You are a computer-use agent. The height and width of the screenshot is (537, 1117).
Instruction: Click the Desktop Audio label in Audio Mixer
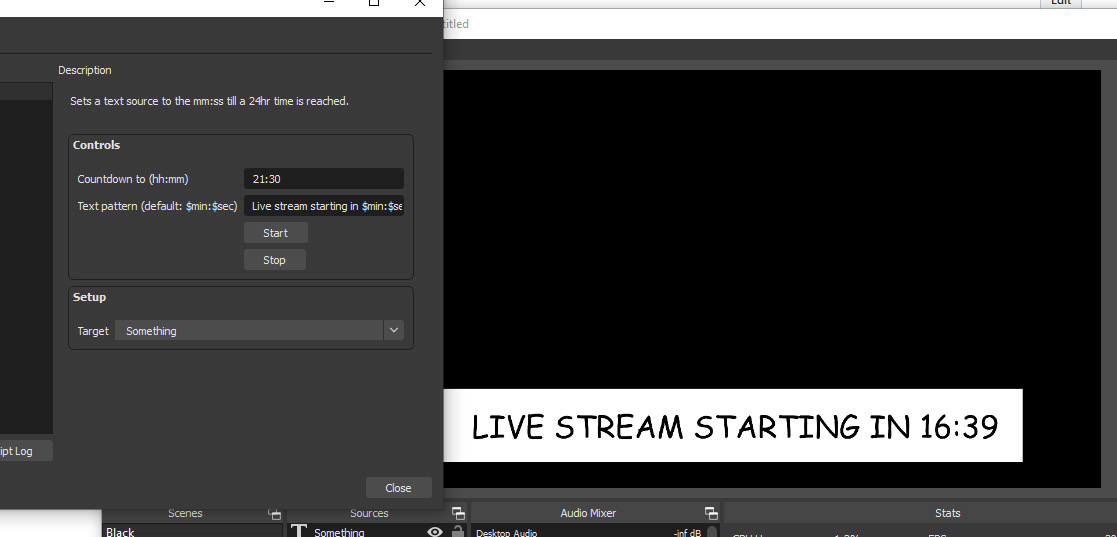pyautogui.click(x=506, y=533)
